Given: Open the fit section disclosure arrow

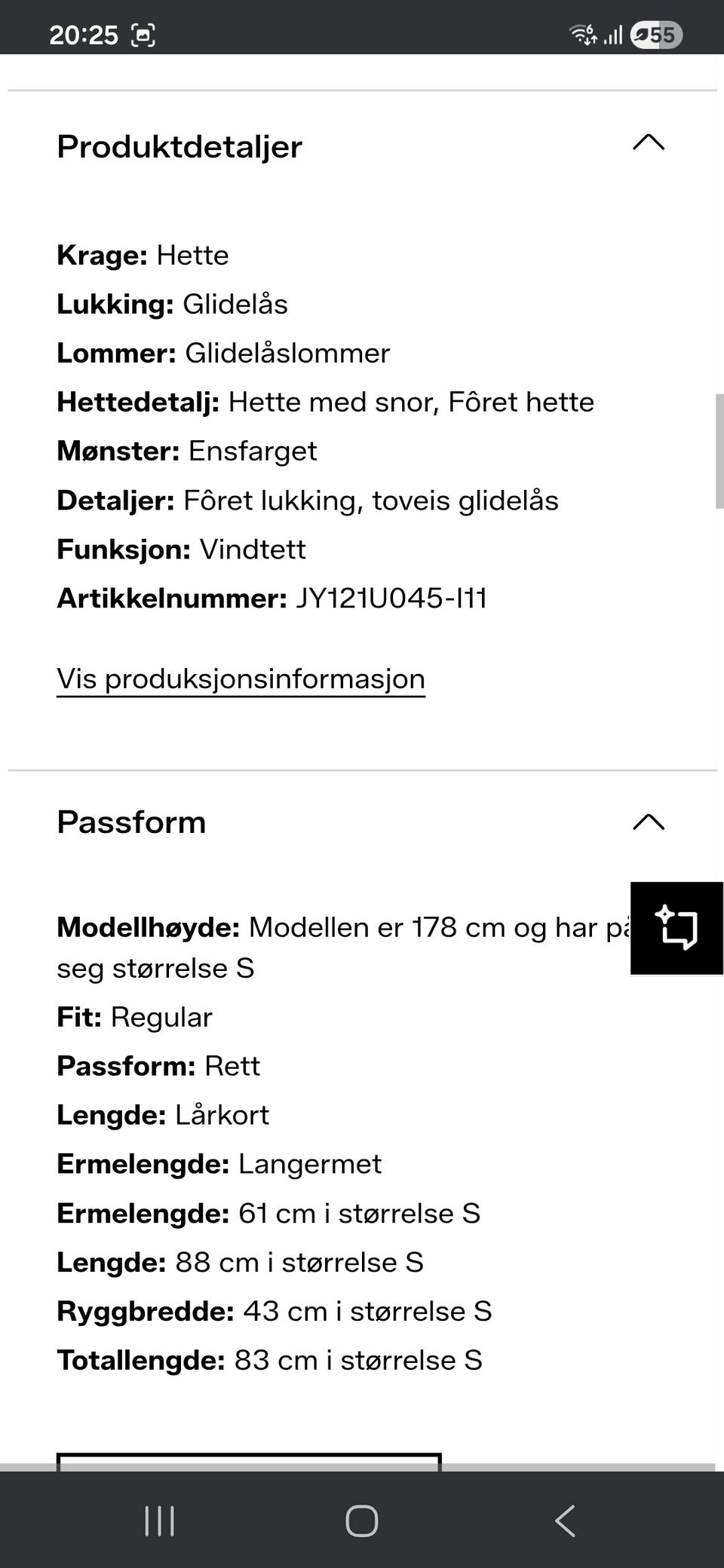Looking at the screenshot, I should pos(650,822).
